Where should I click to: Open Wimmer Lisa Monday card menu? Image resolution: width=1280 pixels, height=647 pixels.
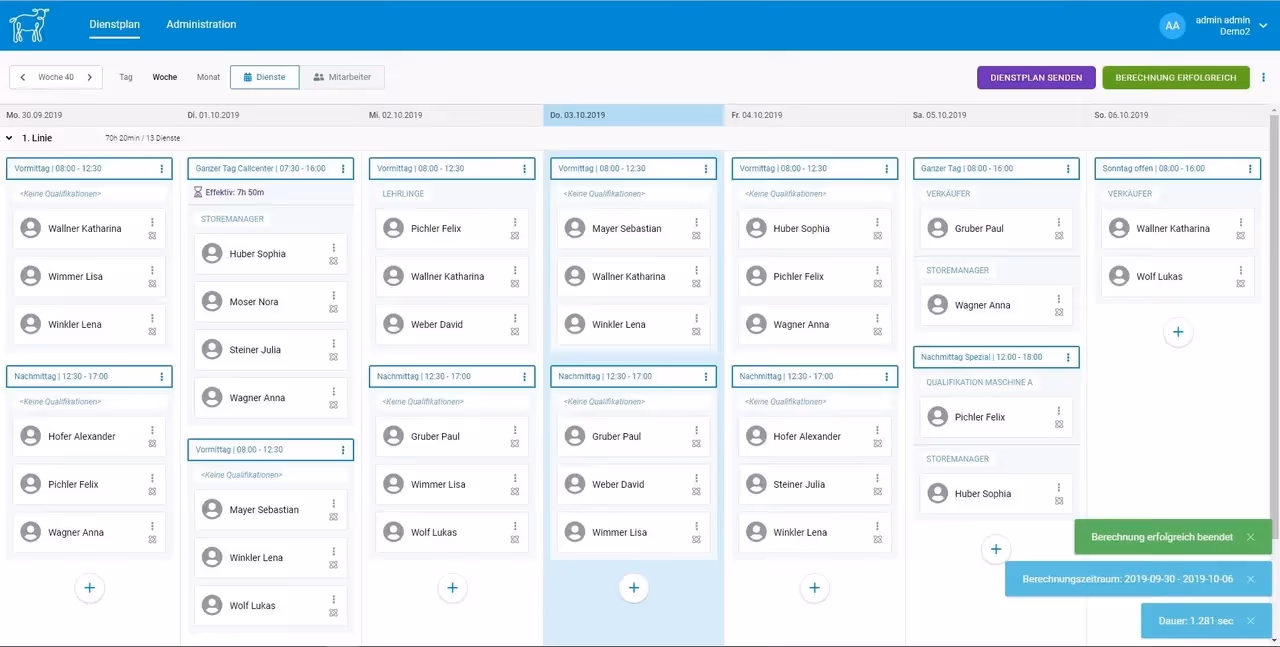click(x=152, y=270)
